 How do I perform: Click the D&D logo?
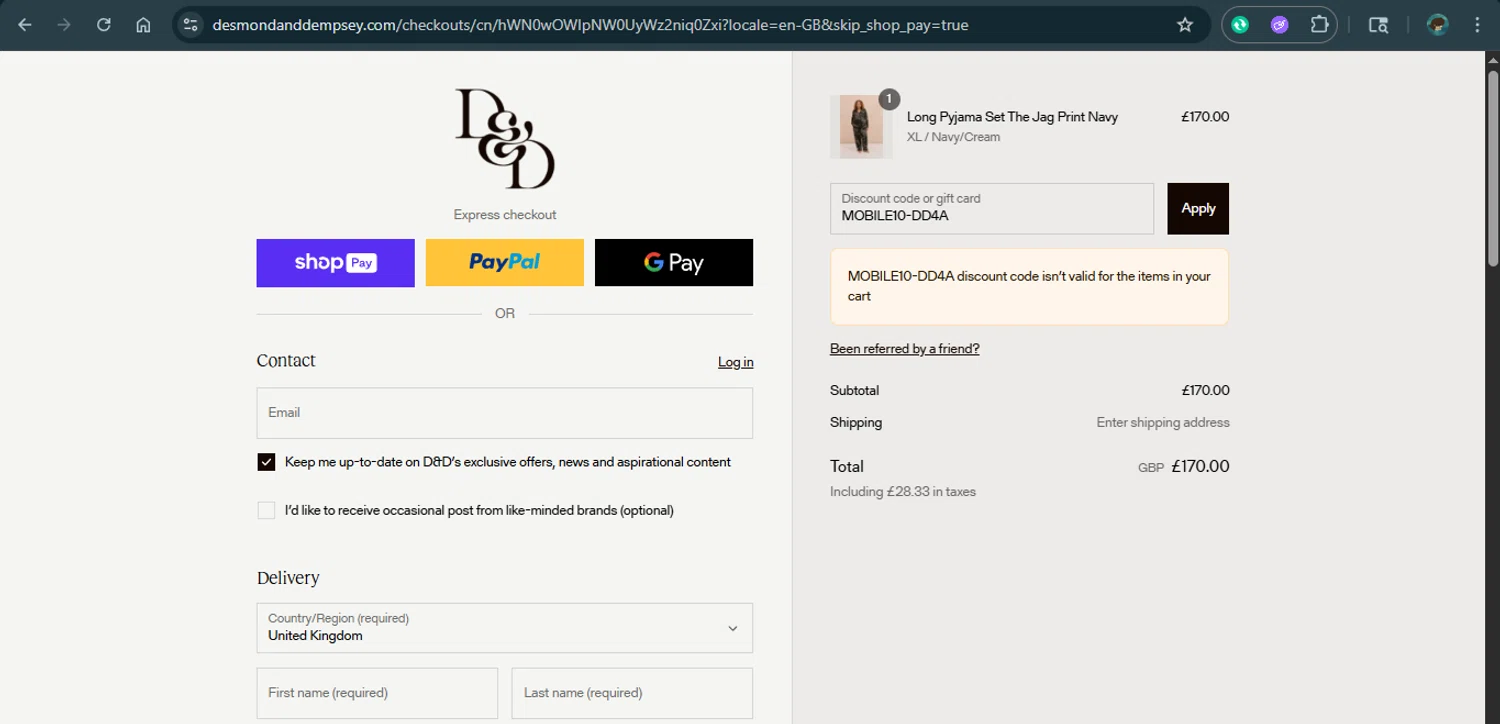pyautogui.click(x=505, y=139)
